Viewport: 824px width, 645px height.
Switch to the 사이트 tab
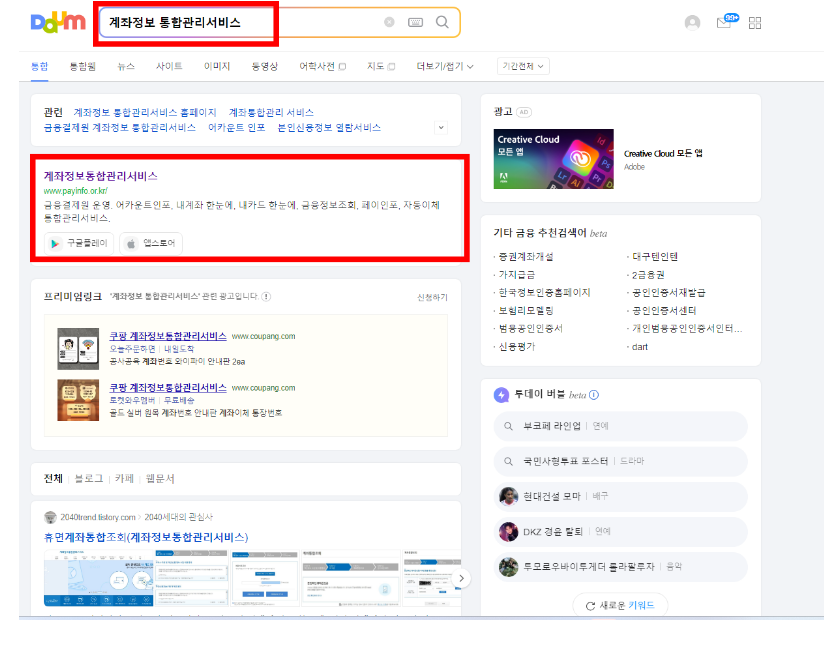[x=169, y=66]
